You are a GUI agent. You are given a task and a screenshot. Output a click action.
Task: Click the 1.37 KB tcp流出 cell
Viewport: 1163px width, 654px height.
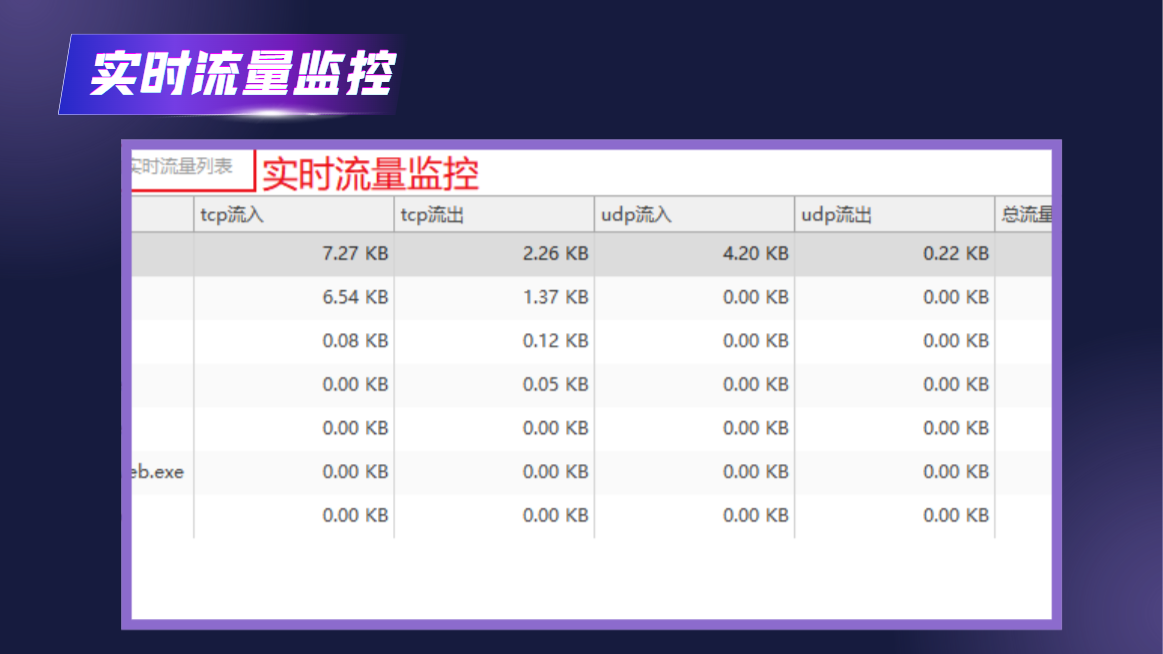tap(494, 297)
